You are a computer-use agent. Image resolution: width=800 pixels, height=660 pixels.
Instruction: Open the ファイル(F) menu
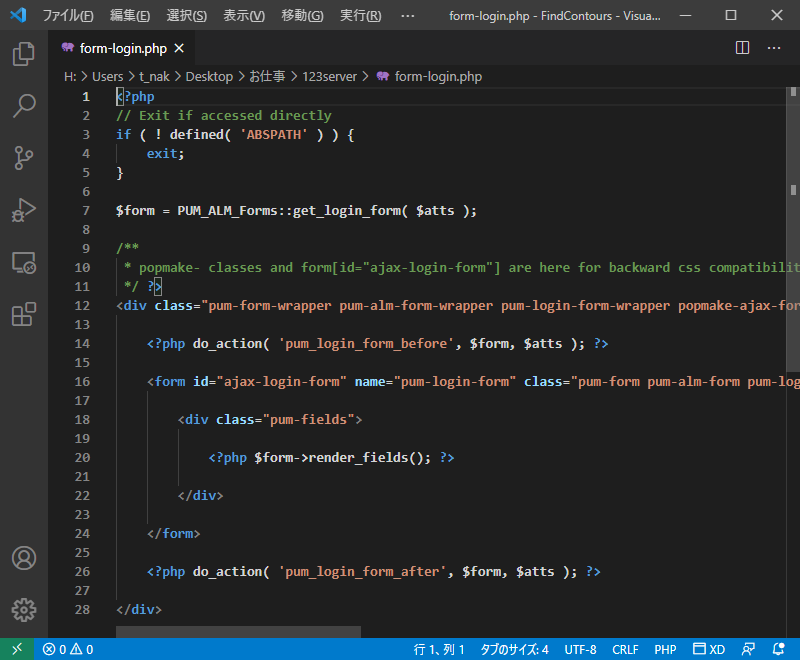click(x=68, y=15)
